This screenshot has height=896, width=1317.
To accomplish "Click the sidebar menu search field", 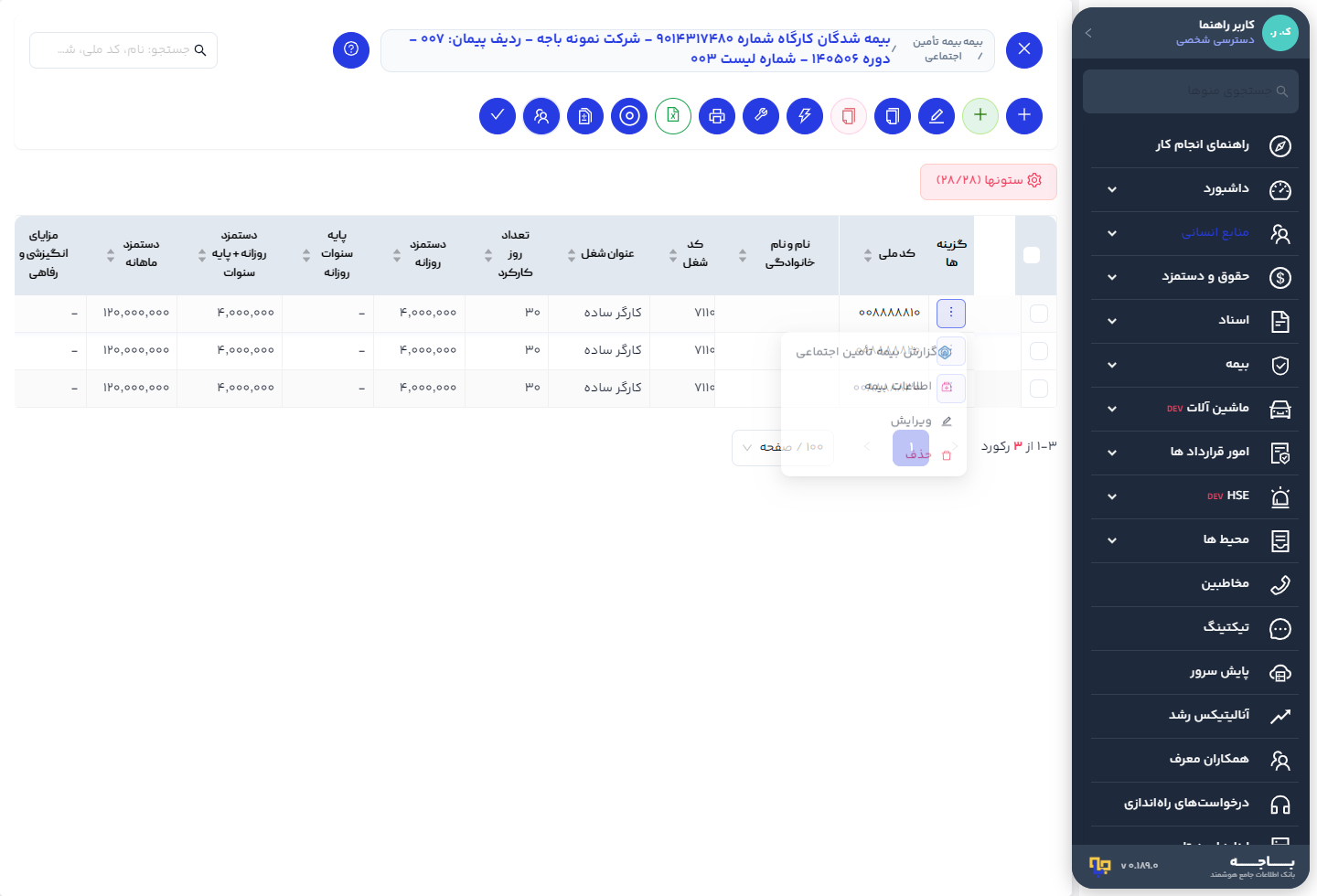I will (1191, 91).
